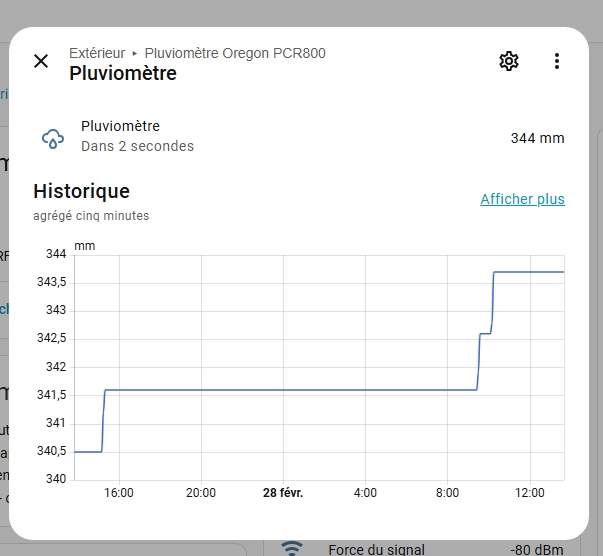Close the Pluviomètre dialog with the X
Image resolution: width=603 pixels, height=556 pixels.
[x=41, y=61]
